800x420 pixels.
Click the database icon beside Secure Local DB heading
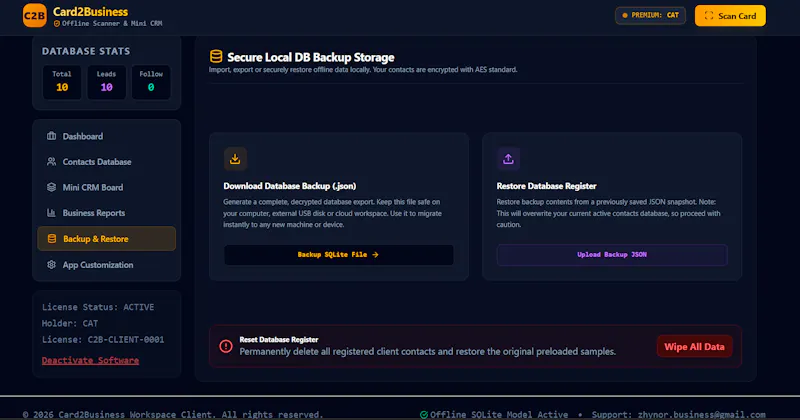tap(216, 57)
